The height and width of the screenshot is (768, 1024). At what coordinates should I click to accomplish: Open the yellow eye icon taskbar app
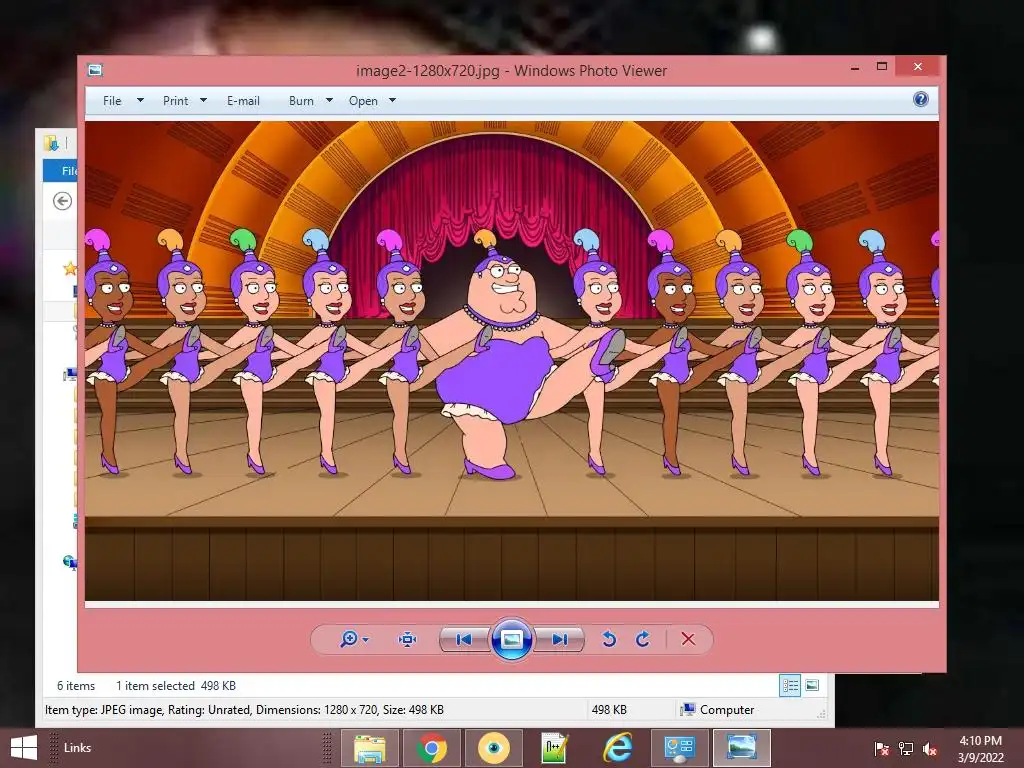(494, 748)
